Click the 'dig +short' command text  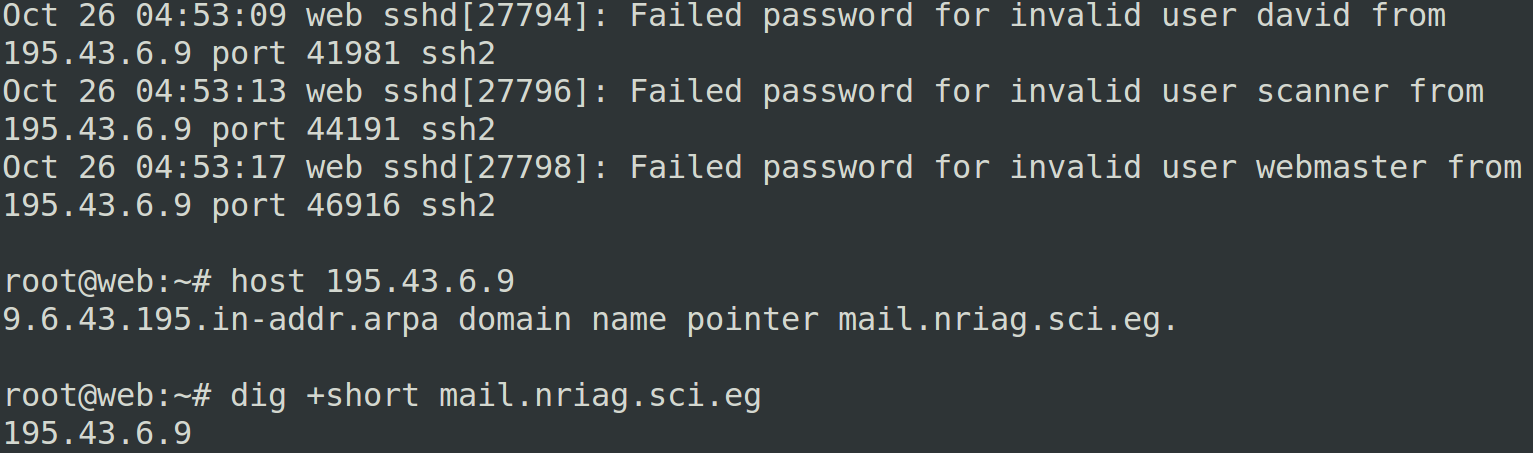click(325, 395)
